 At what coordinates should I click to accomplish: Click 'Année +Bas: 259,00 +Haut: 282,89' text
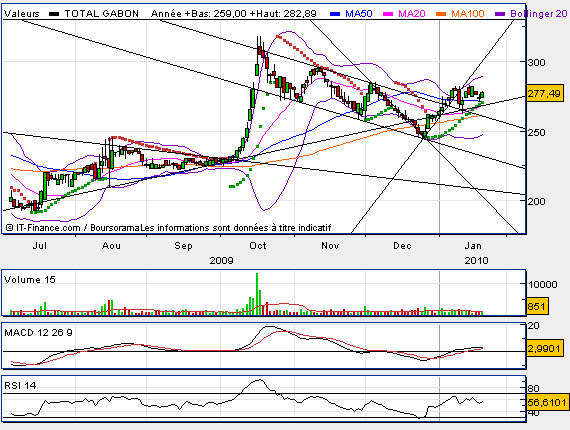pos(234,14)
